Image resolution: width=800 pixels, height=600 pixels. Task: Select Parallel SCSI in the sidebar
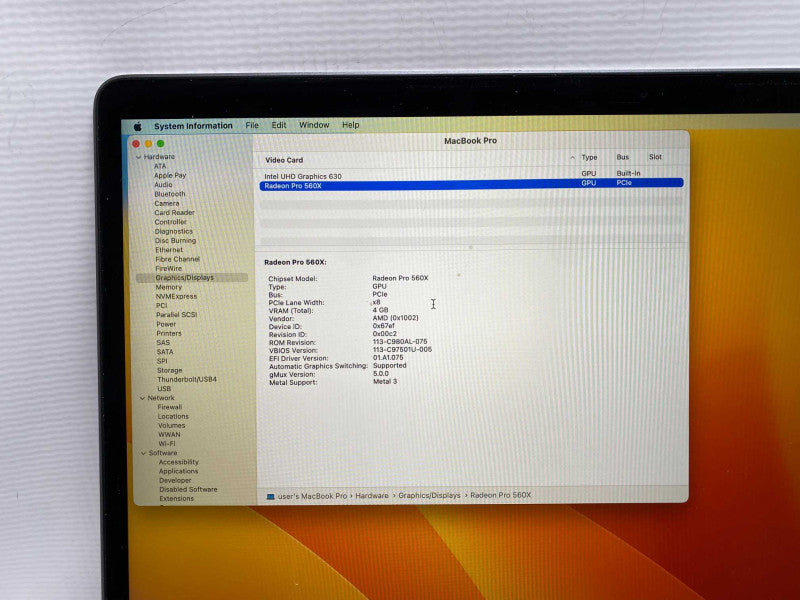click(177, 314)
